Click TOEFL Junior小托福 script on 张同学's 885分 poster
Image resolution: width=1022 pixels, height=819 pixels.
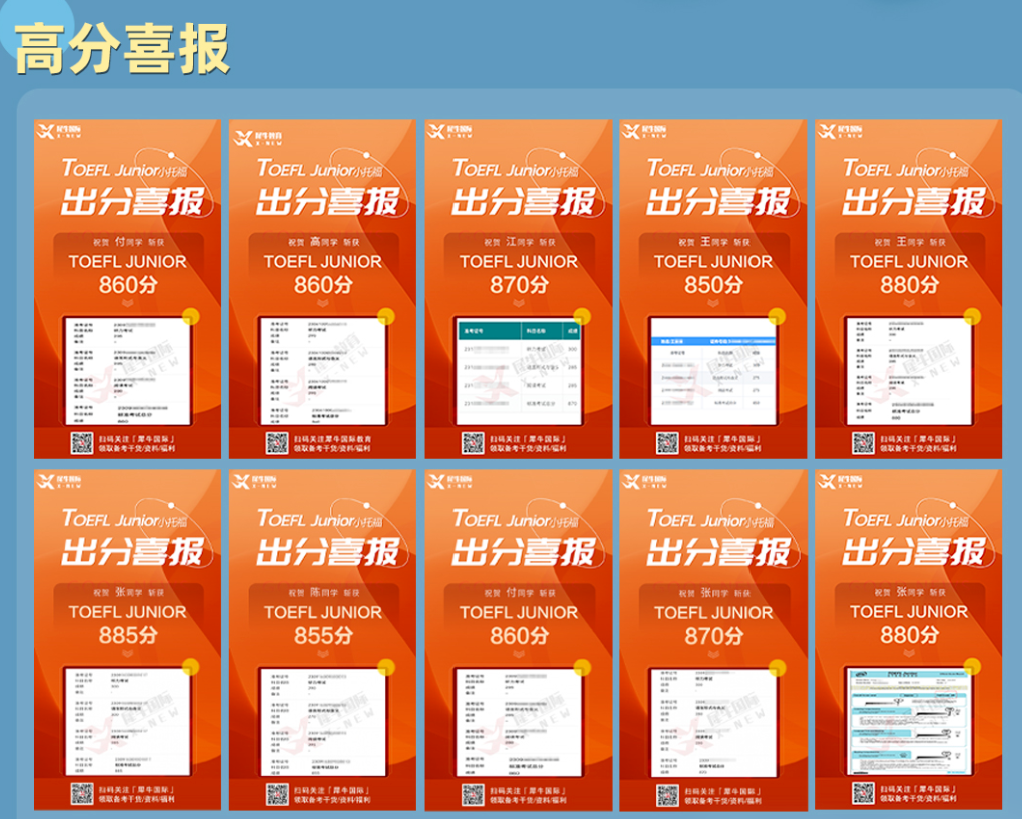point(124,519)
